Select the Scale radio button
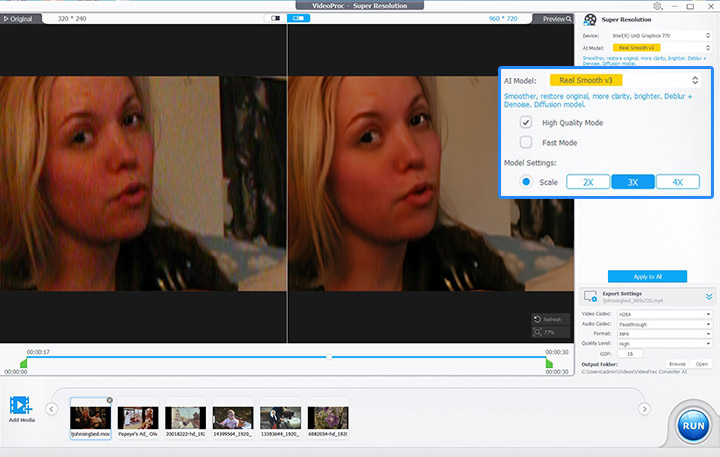 coord(526,182)
